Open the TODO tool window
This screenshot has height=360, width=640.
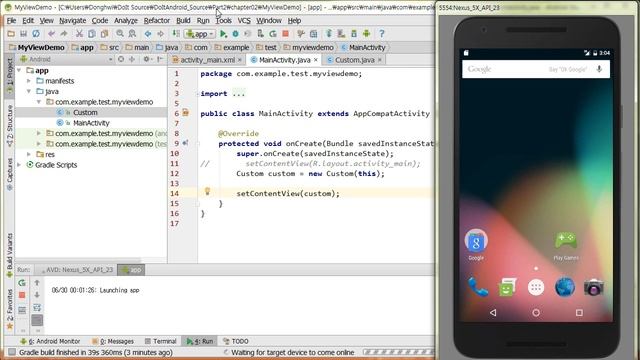[236, 341]
